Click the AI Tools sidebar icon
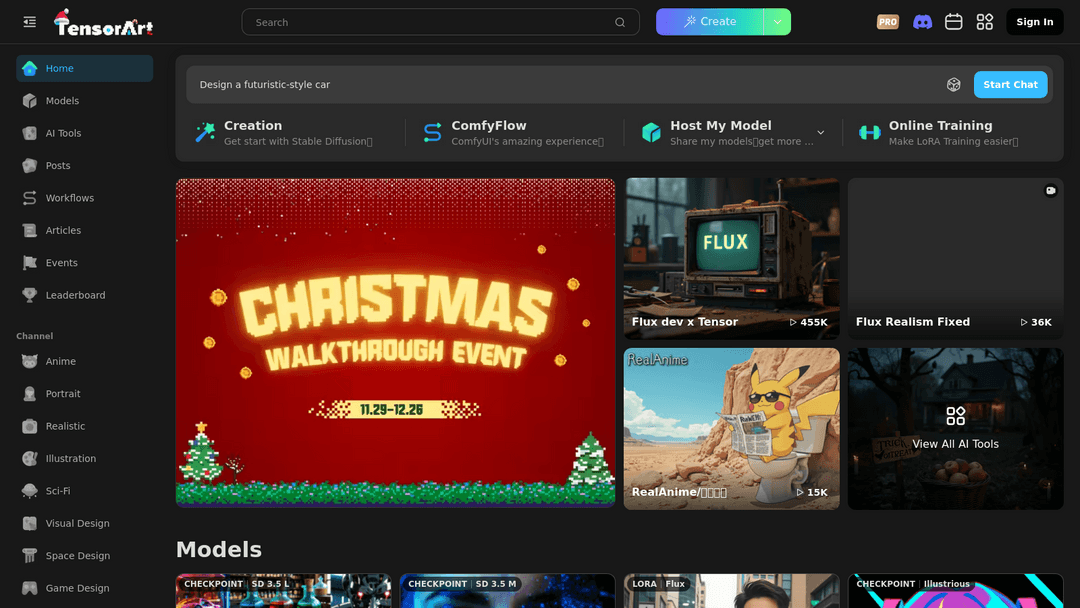Viewport: 1080px width, 608px height. pyautogui.click(x=30, y=133)
